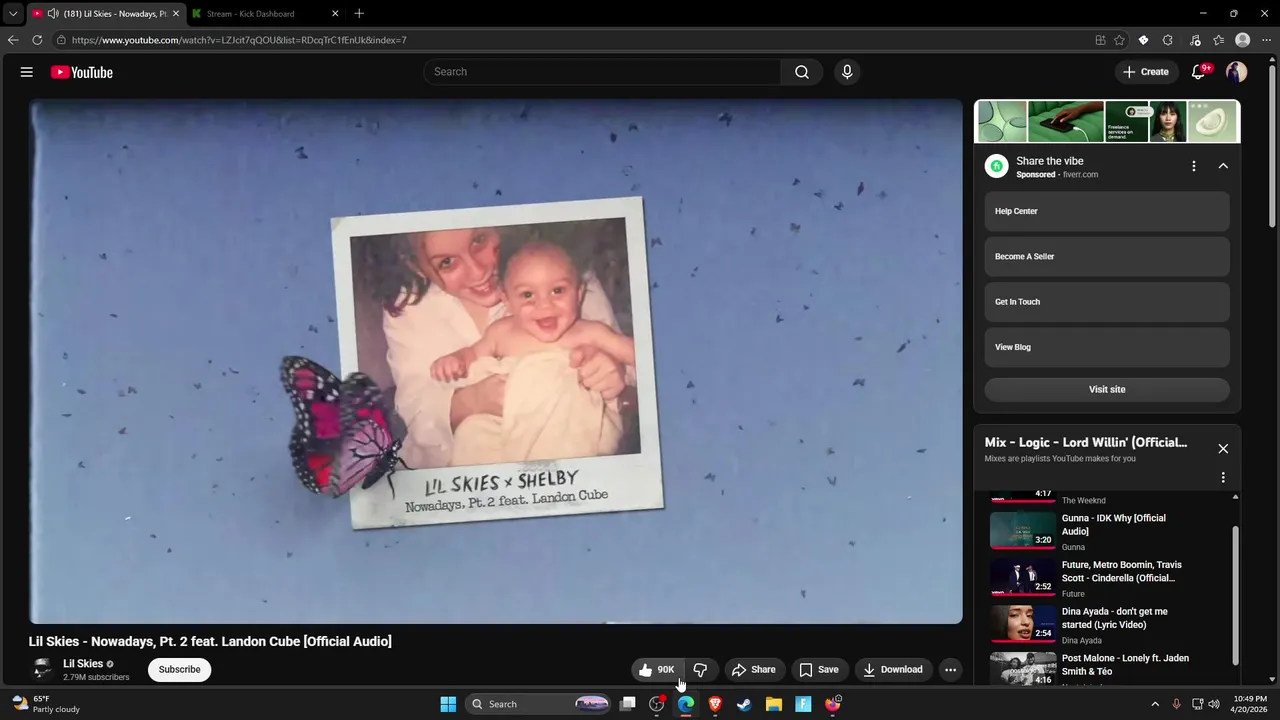Open the YouTube account avatar menu
Image resolution: width=1280 pixels, height=720 pixels.
pyautogui.click(x=1237, y=72)
